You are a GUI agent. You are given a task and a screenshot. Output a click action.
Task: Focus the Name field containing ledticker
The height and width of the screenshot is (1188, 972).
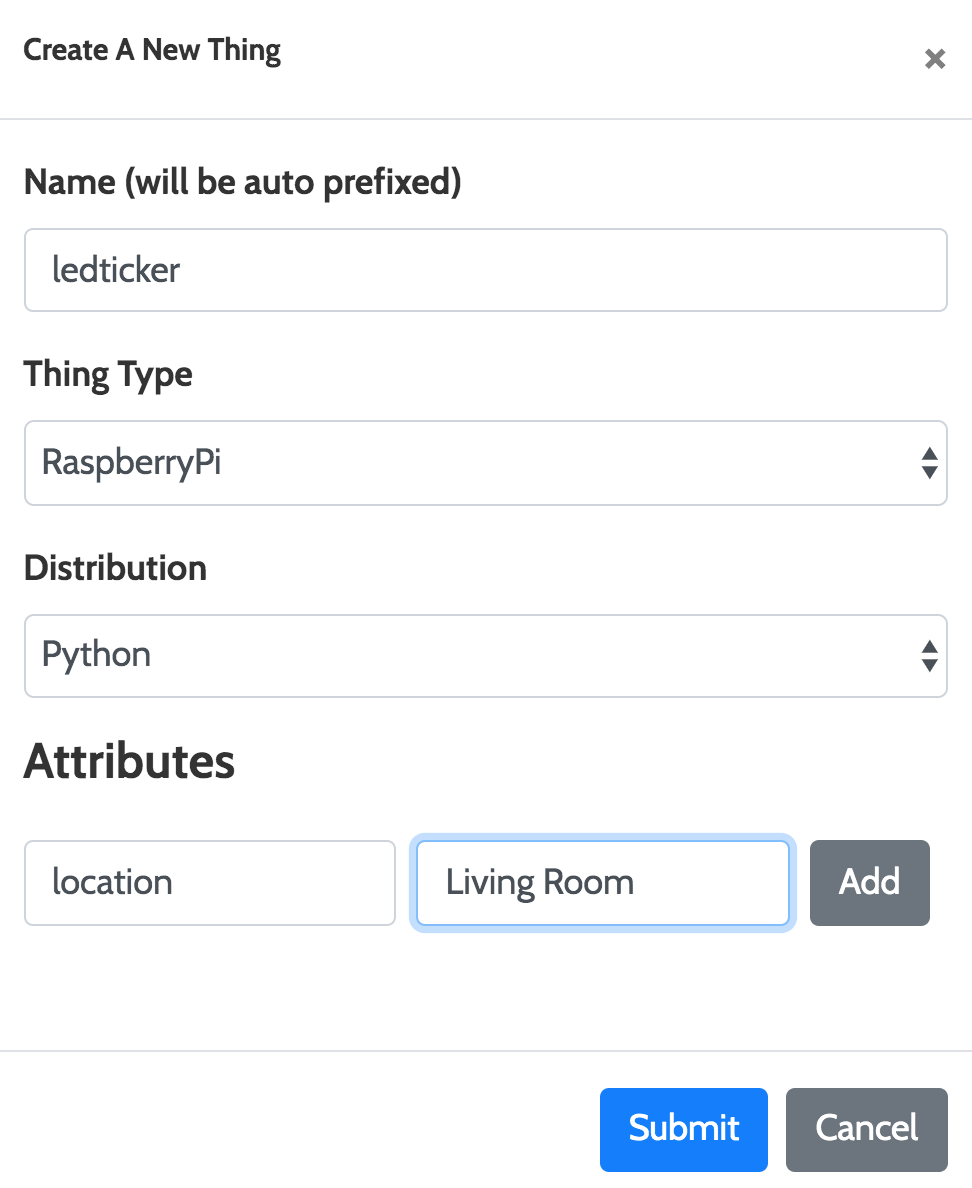pyautogui.click(x=486, y=270)
